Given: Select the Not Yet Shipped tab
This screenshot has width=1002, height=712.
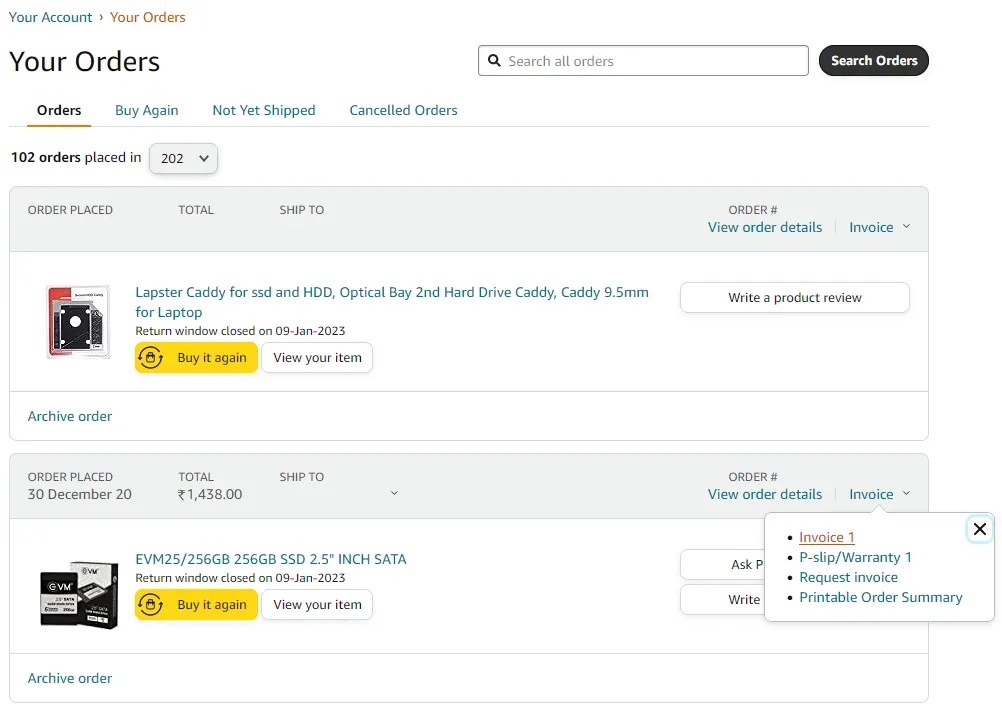Looking at the screenshot, I should (x=264, y=110).
